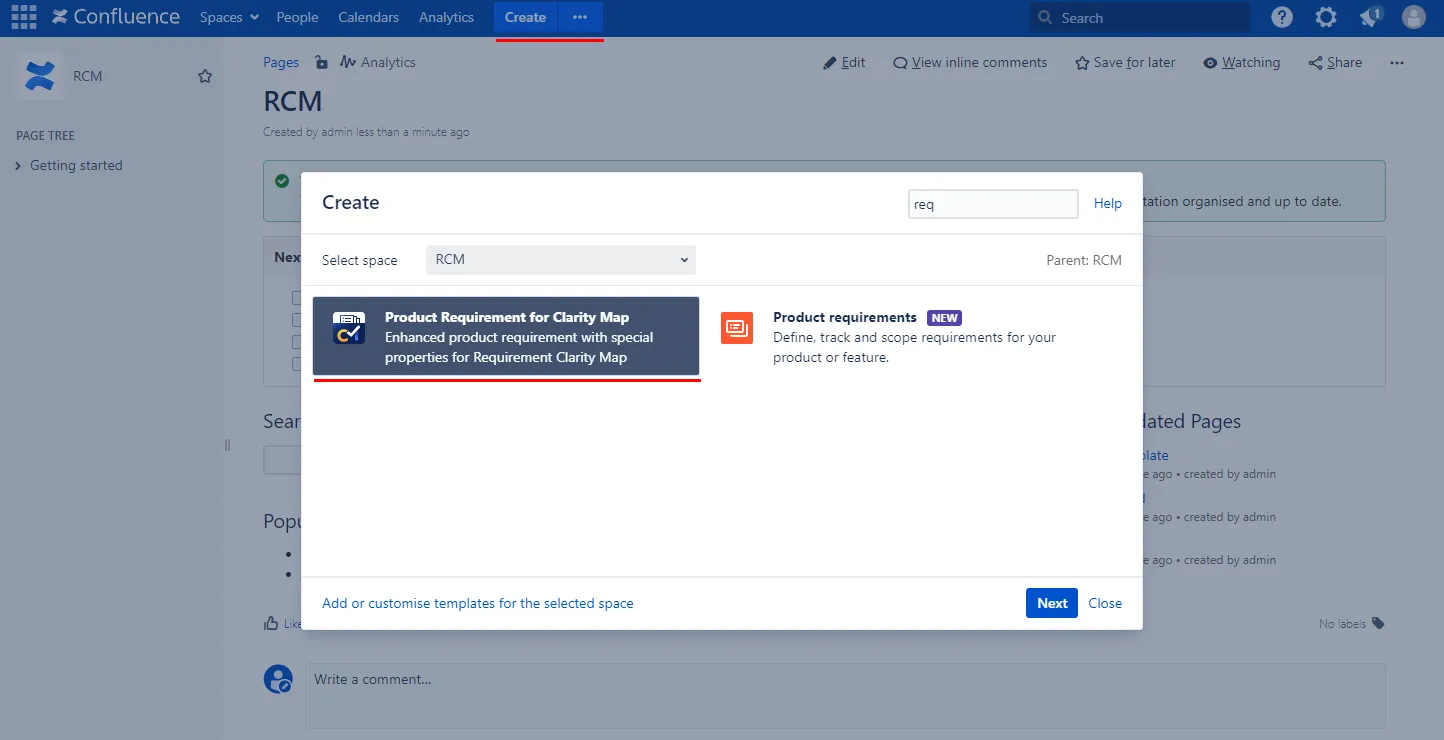Click the commenter avatar beside comment box
Image resolution: width=1444 pixels, height=740 pixels.
278,679
